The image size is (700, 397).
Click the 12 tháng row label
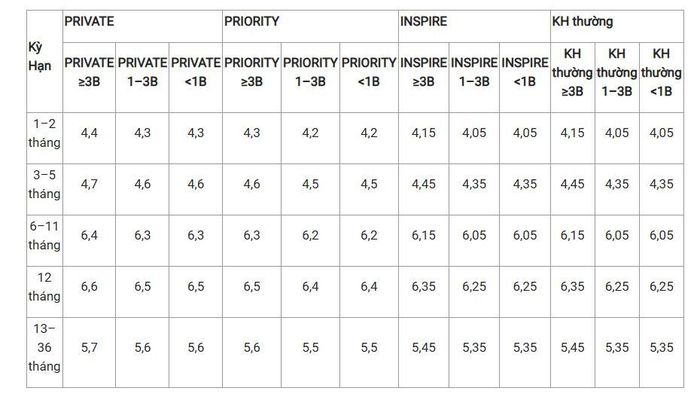pos(45,292)
